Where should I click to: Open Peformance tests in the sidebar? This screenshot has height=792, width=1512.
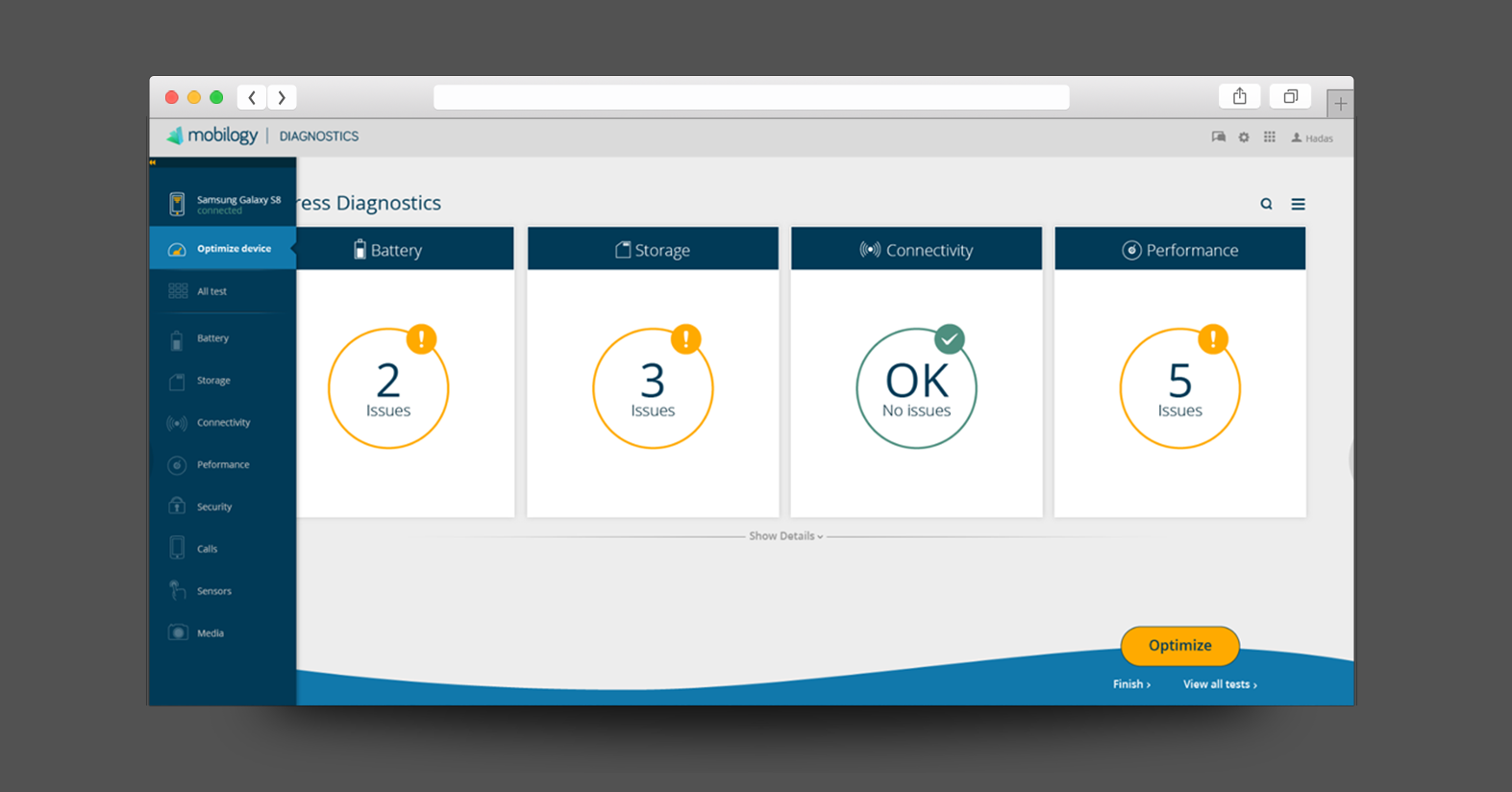[223, 465]
